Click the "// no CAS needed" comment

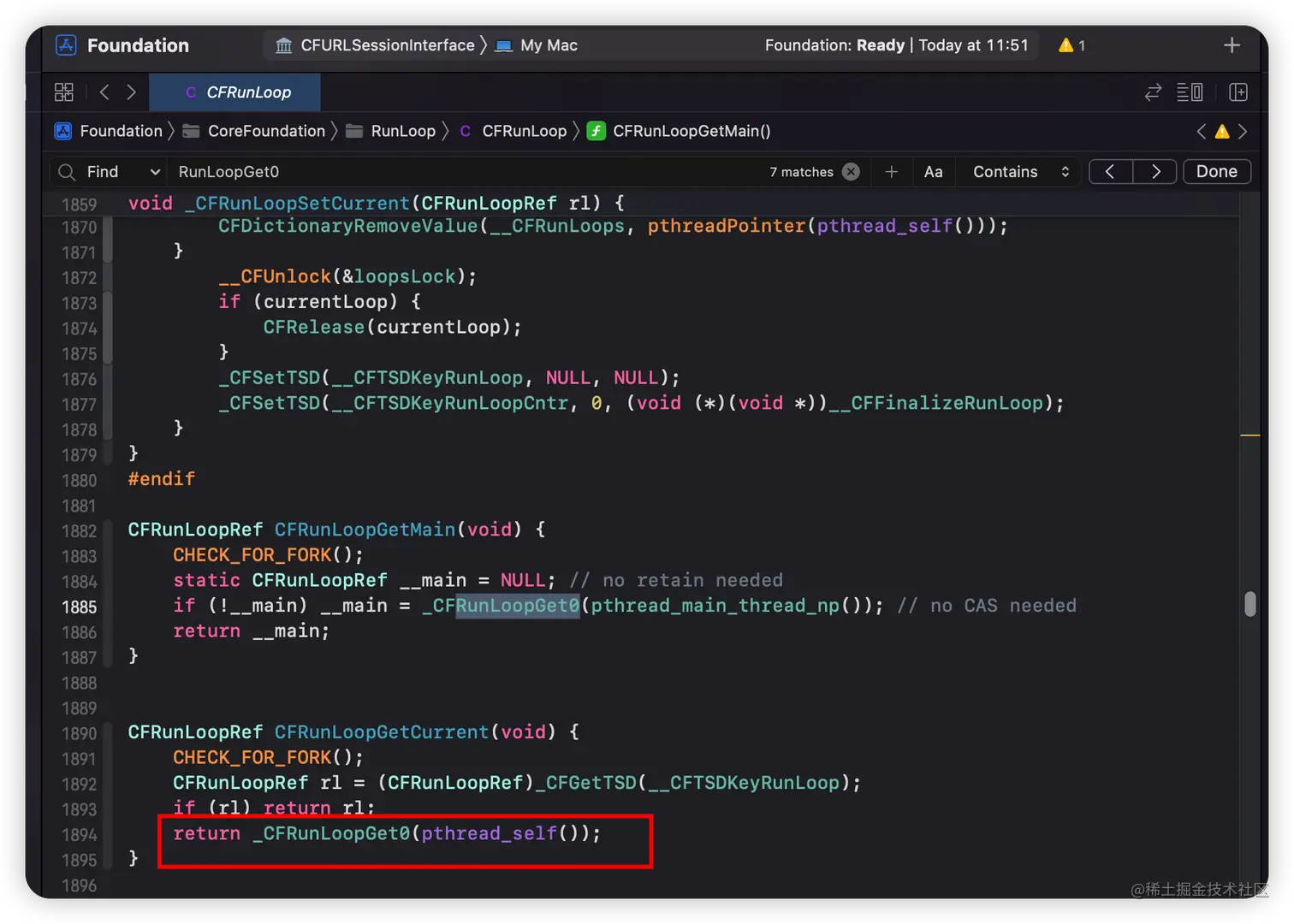click(x=987, y=606)
